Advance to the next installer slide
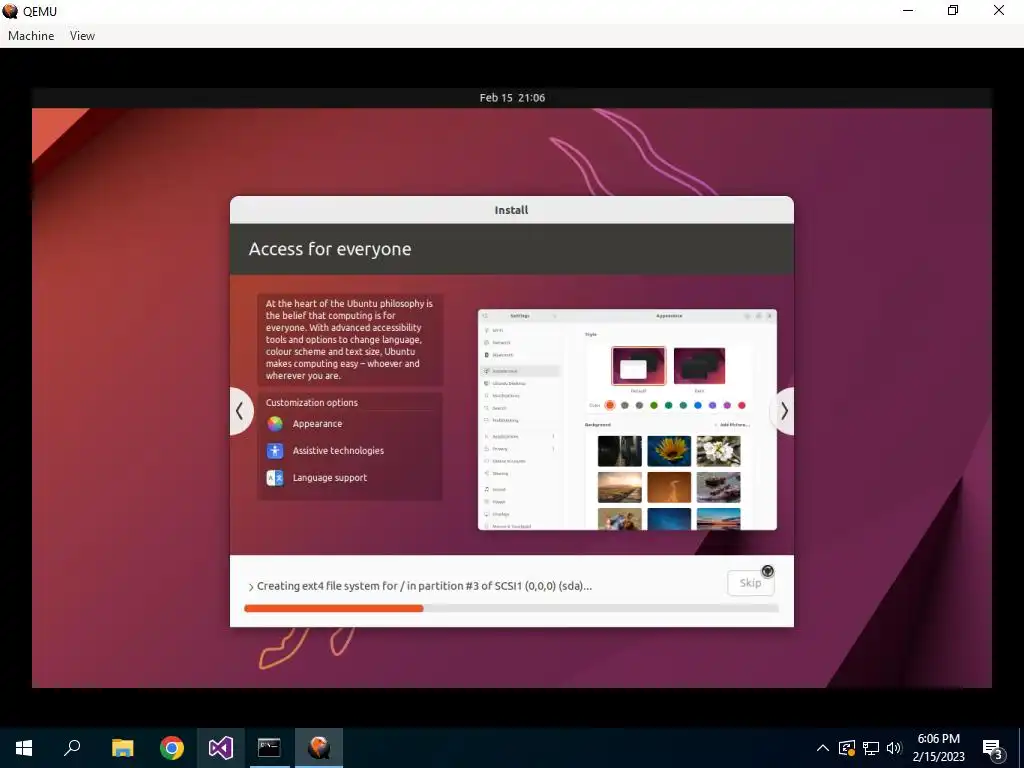Viewport: 1024px width, 768px height. coord(783,411)
